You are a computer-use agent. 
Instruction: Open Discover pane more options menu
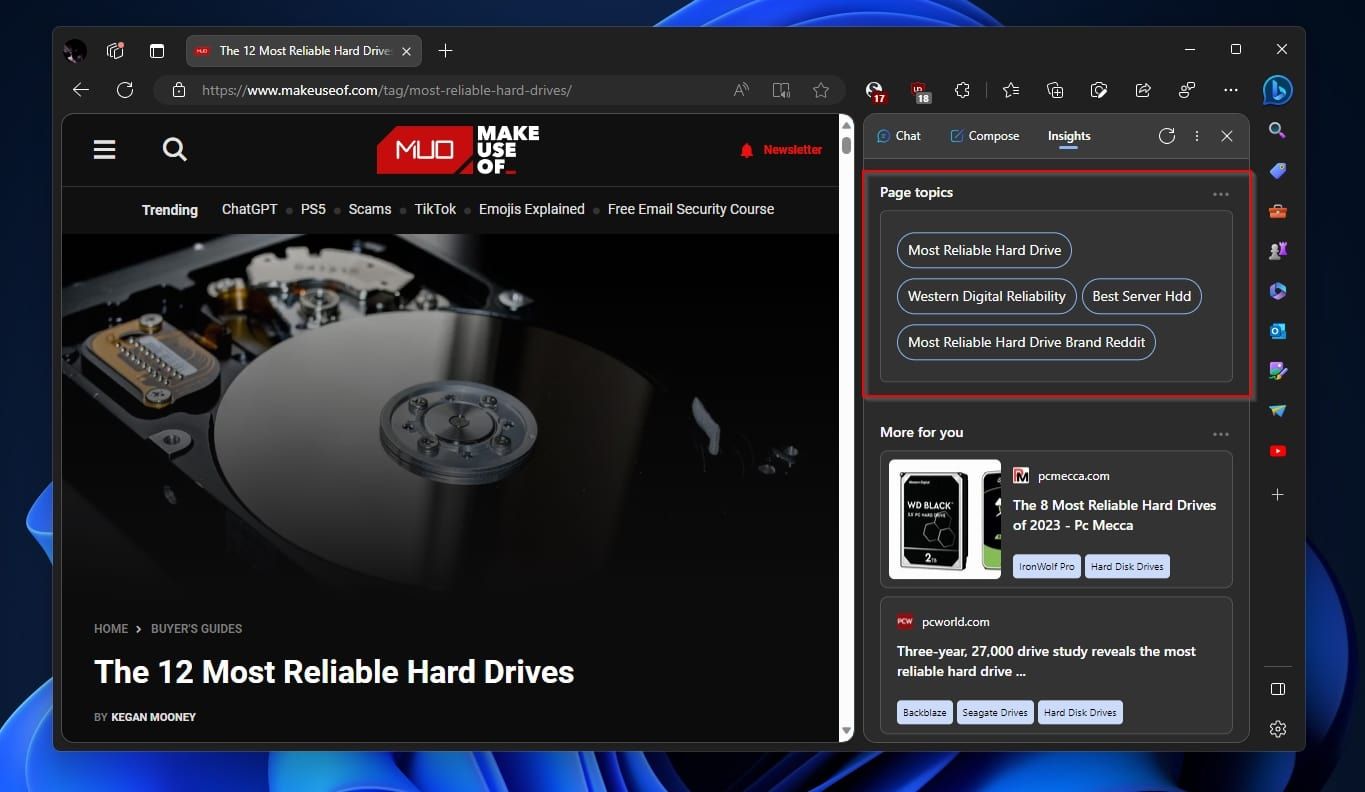tap(1197, 136)
